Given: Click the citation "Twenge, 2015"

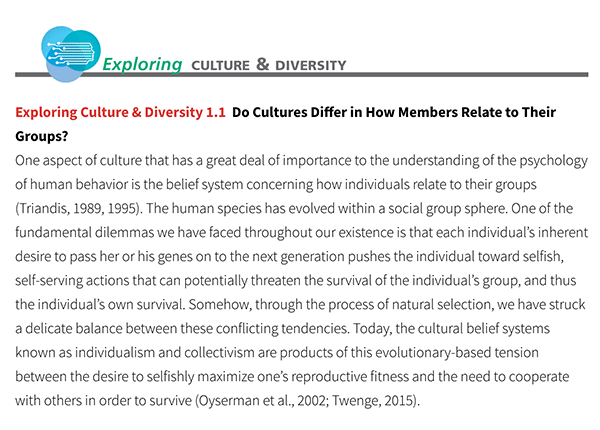Looking at the screenshot, I should [373, 401].
